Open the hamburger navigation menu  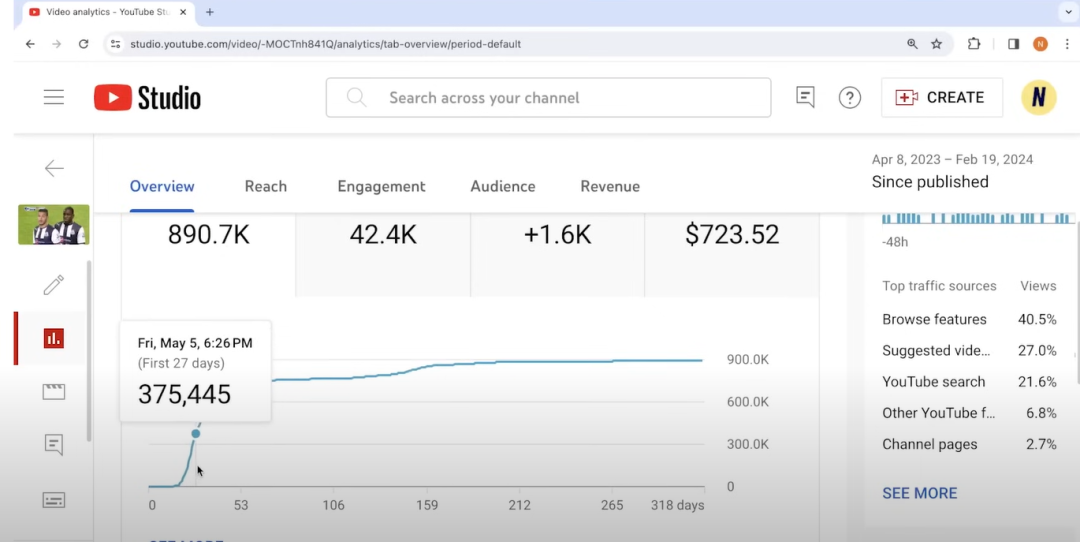(54, 97)
